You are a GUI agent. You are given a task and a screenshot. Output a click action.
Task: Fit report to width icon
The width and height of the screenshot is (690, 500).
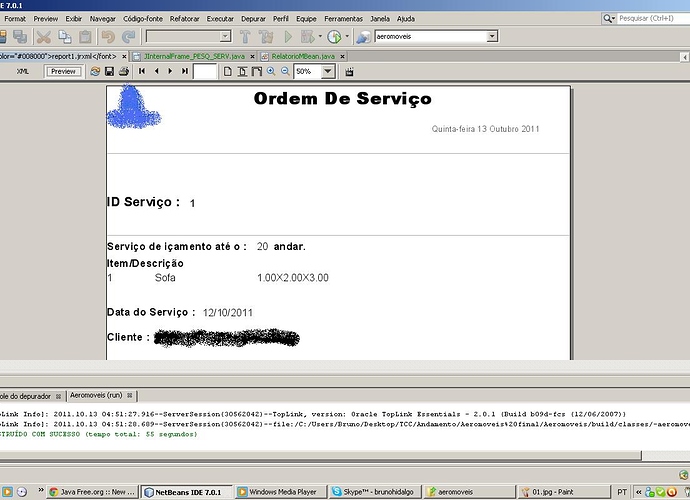click(257, 71)
